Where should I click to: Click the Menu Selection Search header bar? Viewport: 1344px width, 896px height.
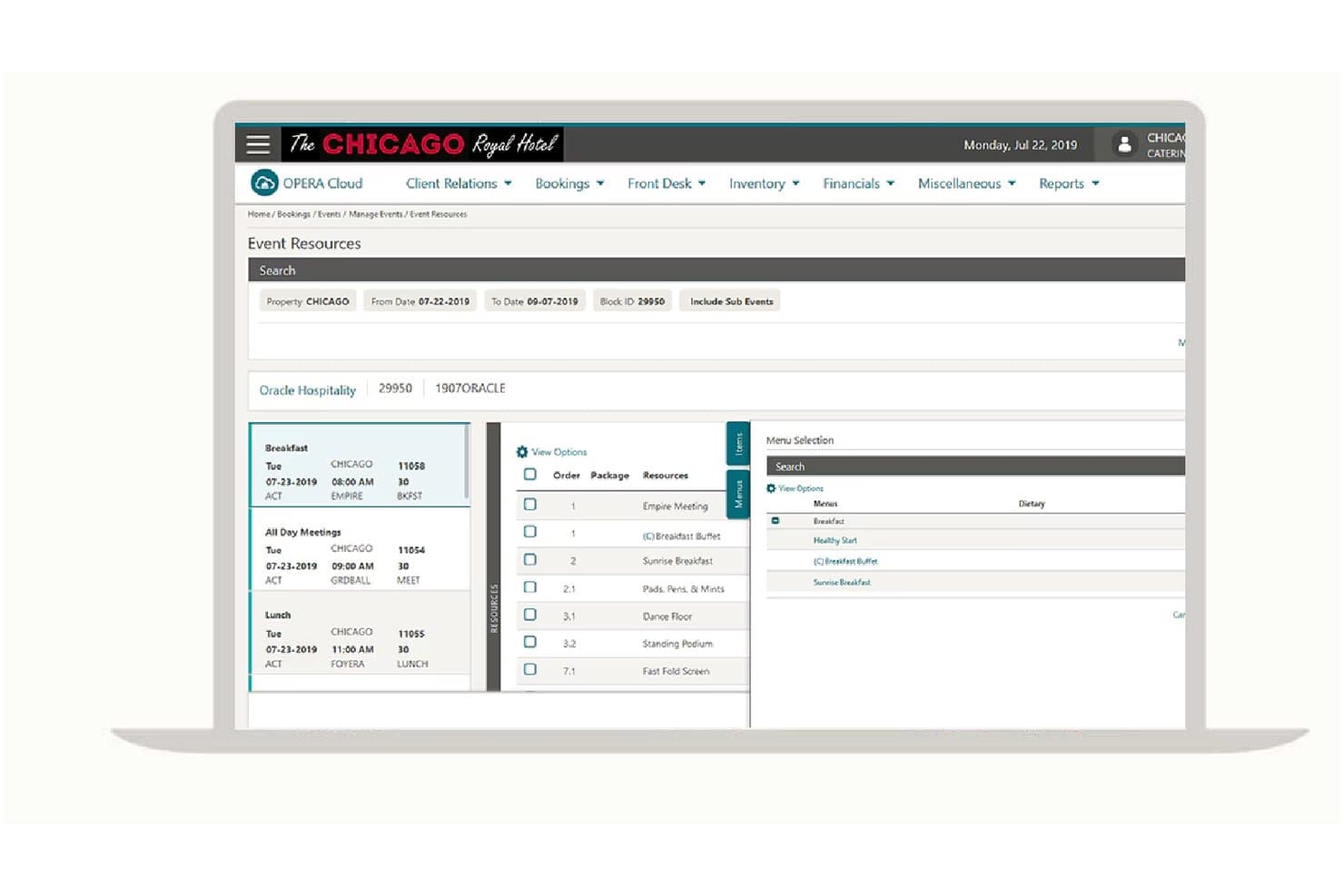pyautogui.click(x=976, y=467)
